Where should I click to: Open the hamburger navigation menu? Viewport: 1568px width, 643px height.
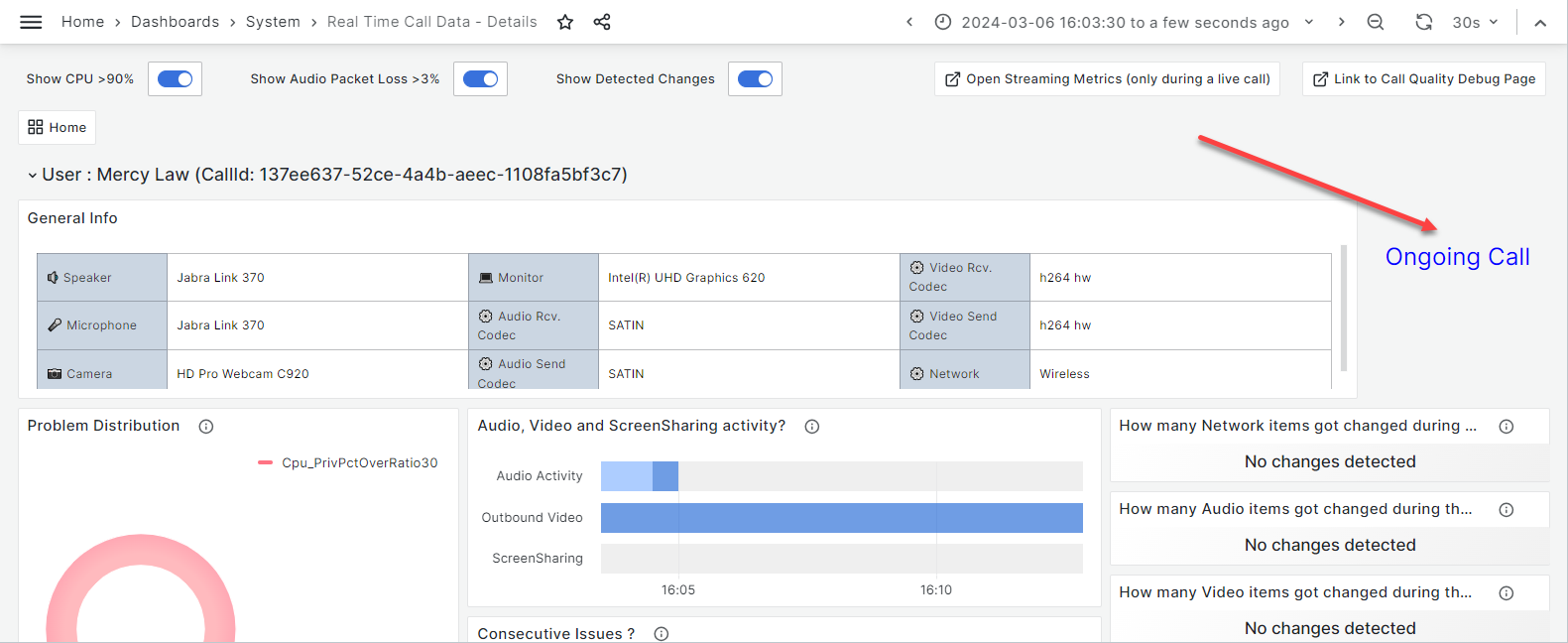(x=31, y=22)
